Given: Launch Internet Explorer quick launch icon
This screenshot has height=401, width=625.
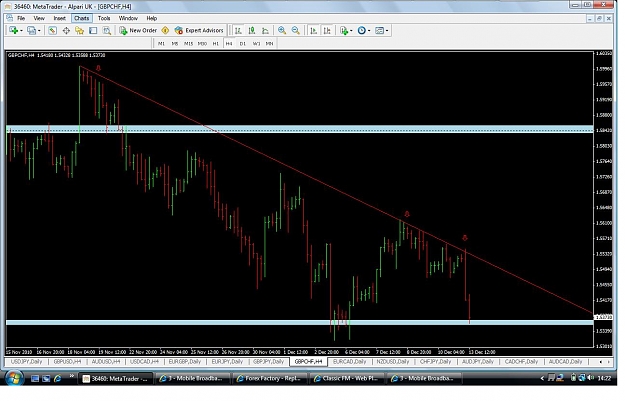Looking at the screenshot, I should point(58,378).
